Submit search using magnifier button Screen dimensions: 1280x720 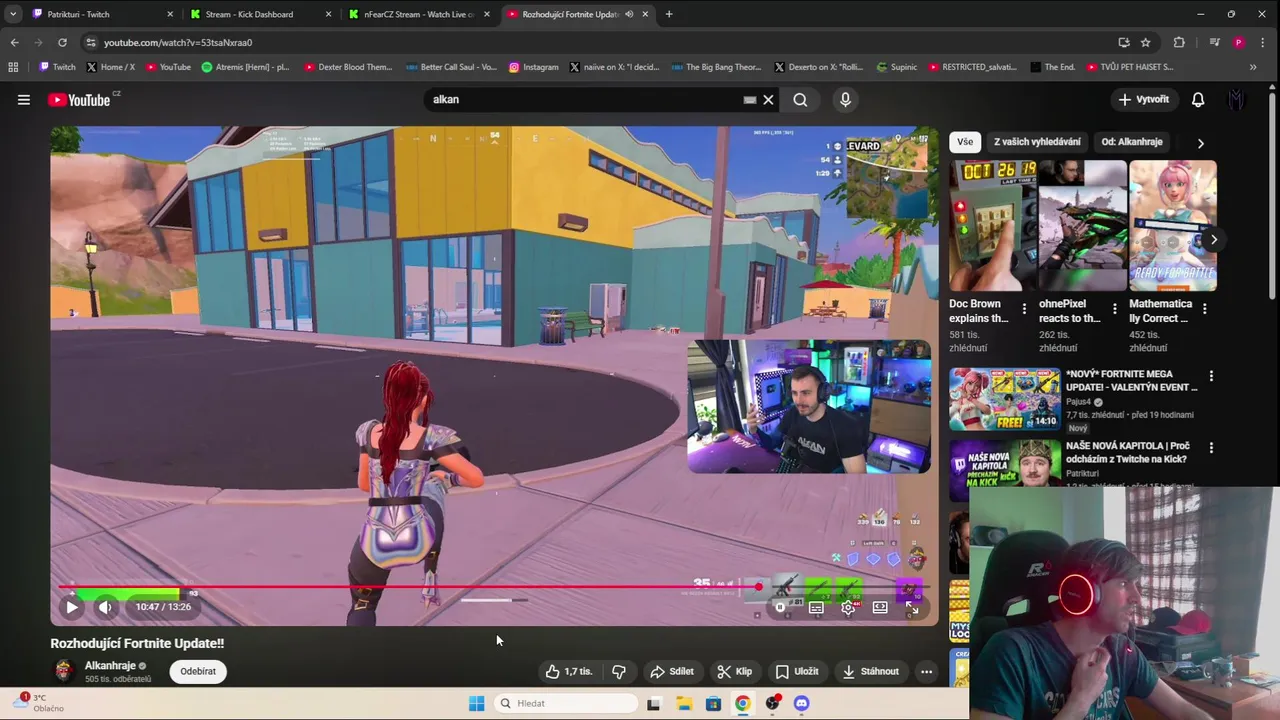point(800,100)
